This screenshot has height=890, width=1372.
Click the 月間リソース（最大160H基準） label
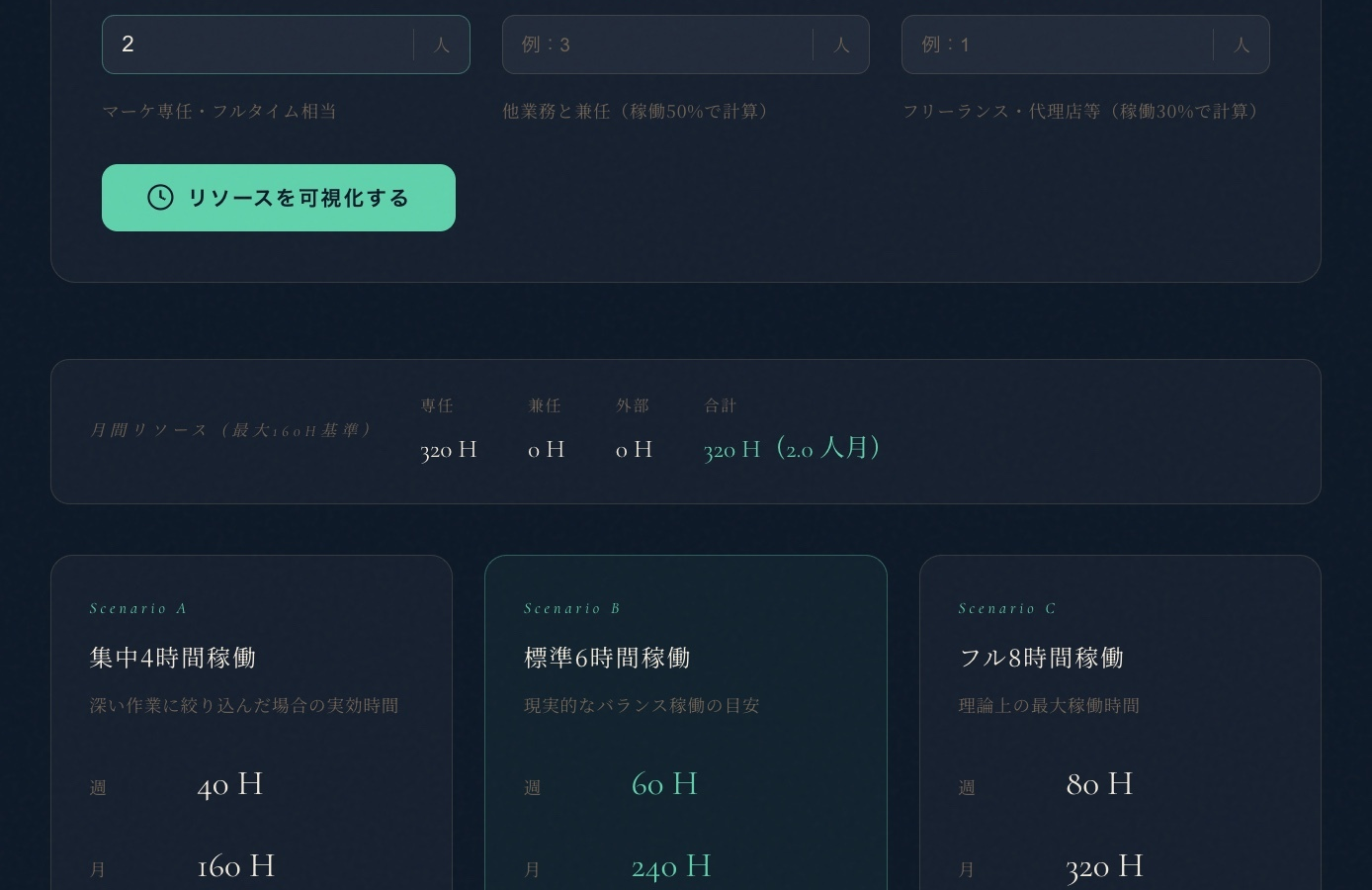[x=230, y=430]
